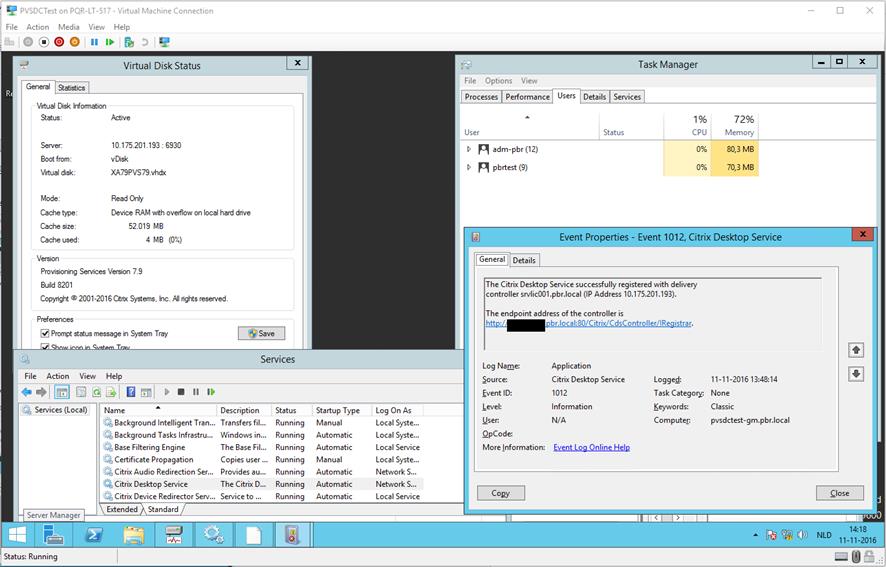The width and height of the screenshot is (886, 567).
Task: Click the Save button in Virtual Disk Status
Action: [x=261, y=334]
